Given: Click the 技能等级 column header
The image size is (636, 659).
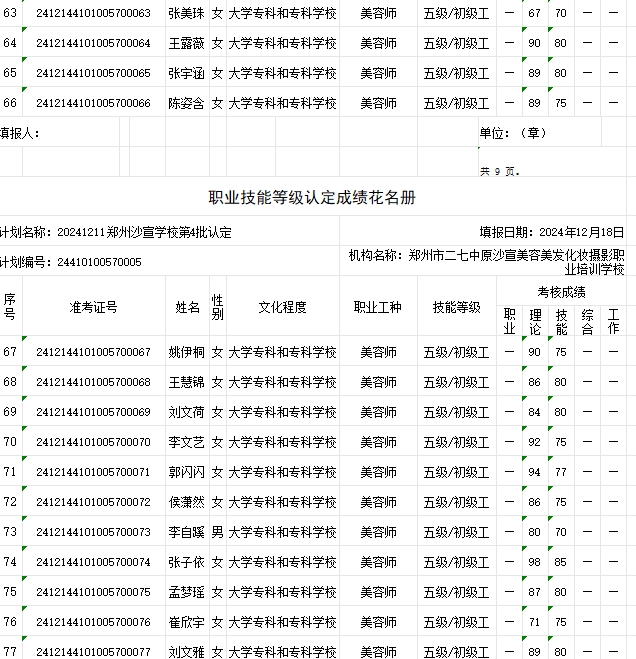Looking at the screenshot, I should point(456,307).
